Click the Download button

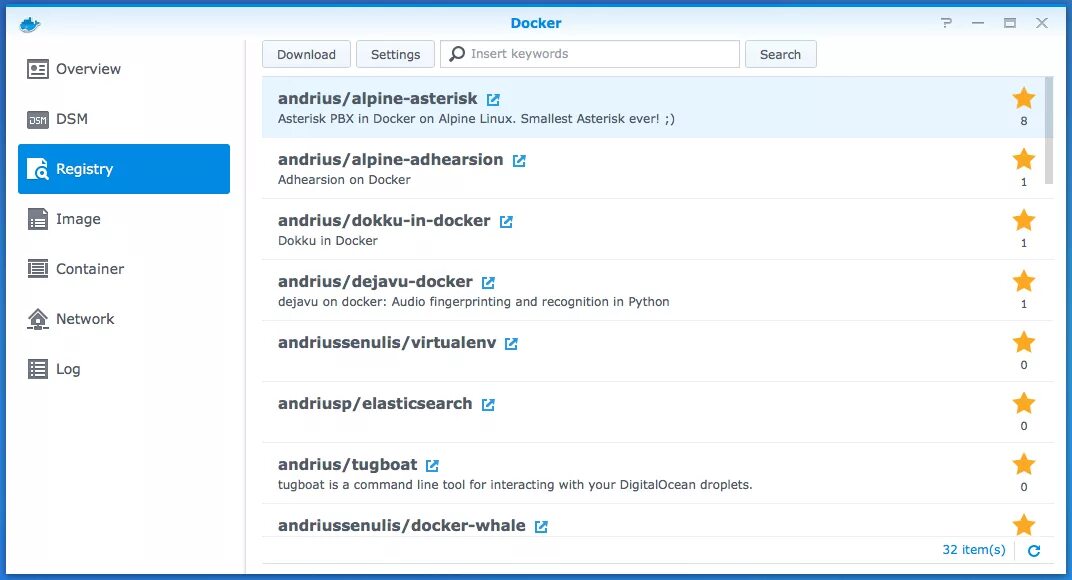[306, 54]
